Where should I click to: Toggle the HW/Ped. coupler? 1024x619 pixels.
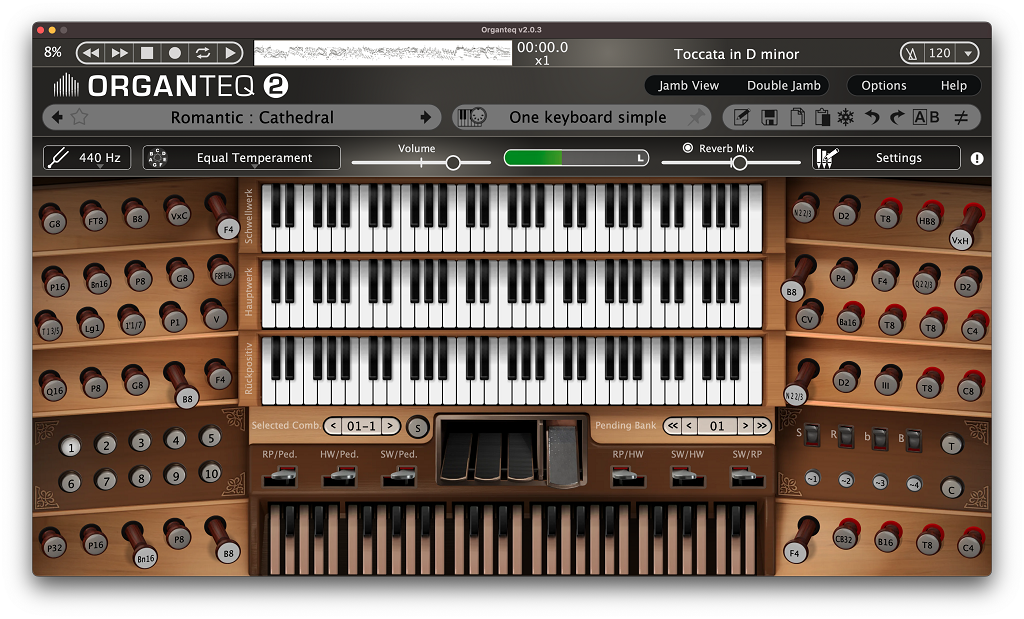[339, 477]
